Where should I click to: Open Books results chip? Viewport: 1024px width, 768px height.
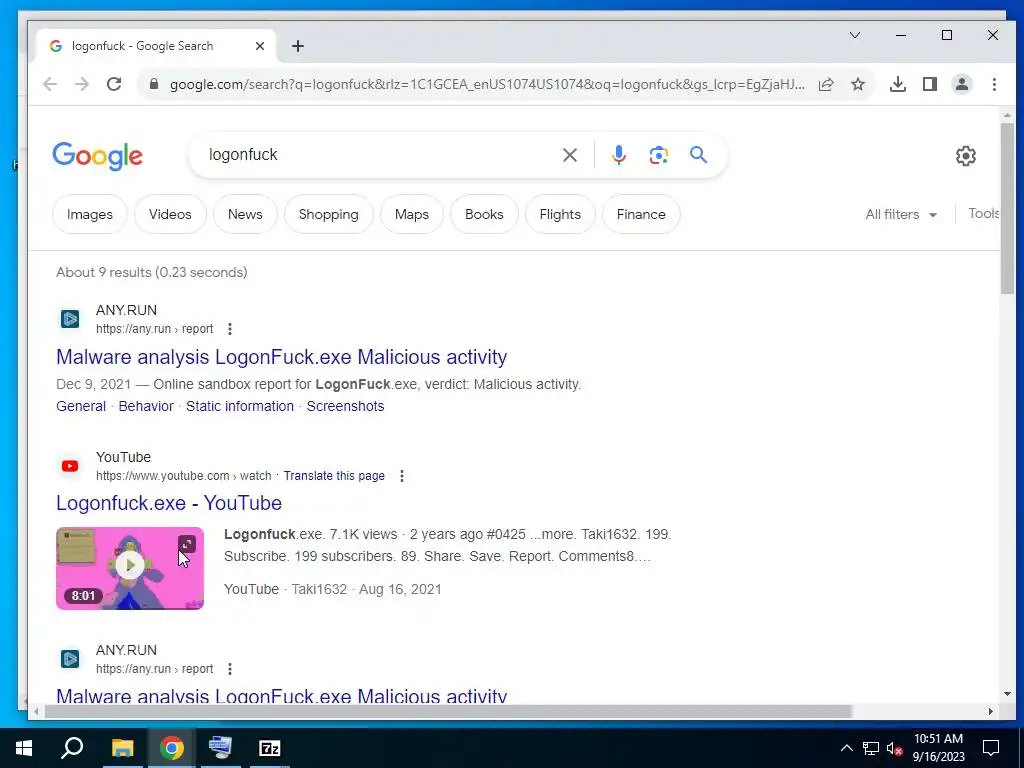[485, 214]
